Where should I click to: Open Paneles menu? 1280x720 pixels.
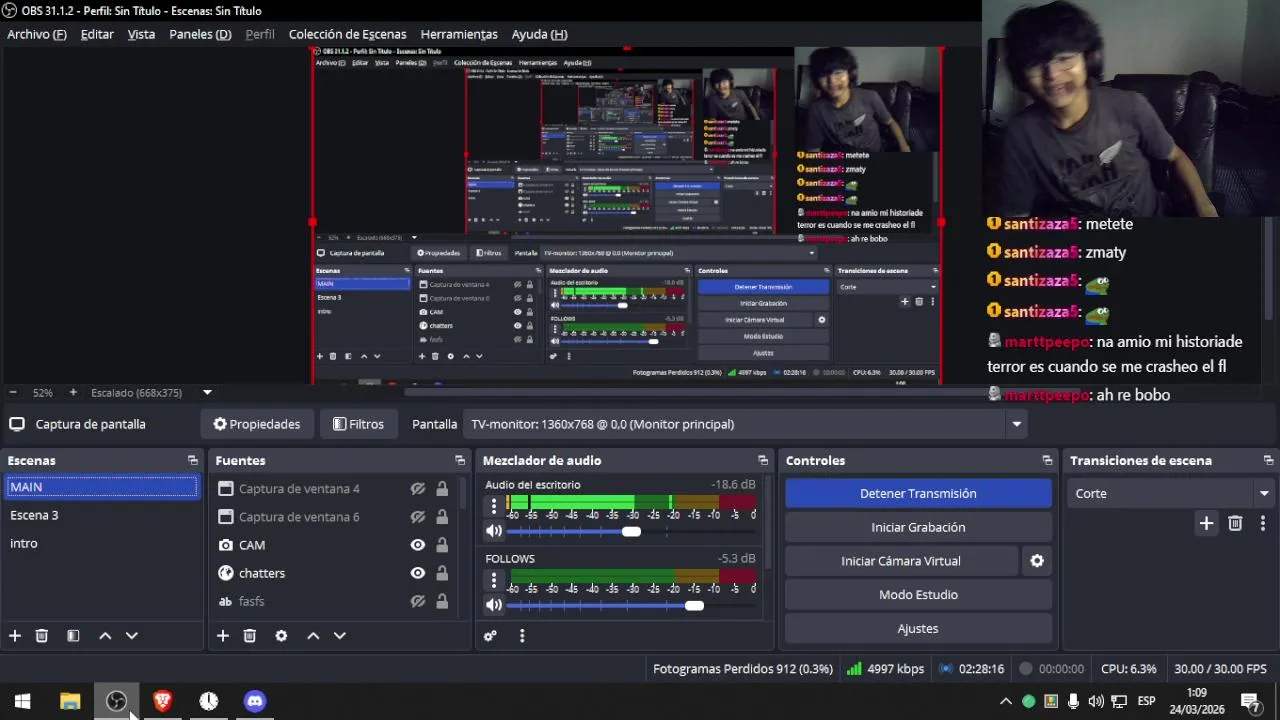point(200,34)
